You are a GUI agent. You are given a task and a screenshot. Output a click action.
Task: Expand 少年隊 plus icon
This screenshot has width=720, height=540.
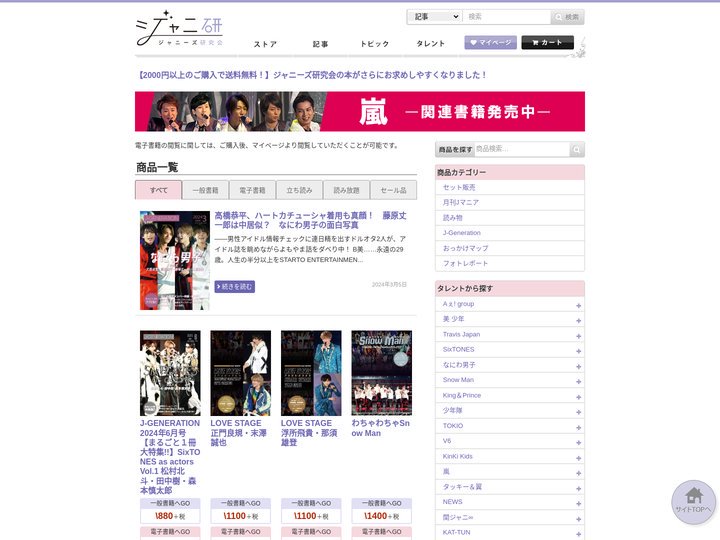pyautogui.click(x=579, y=412)
